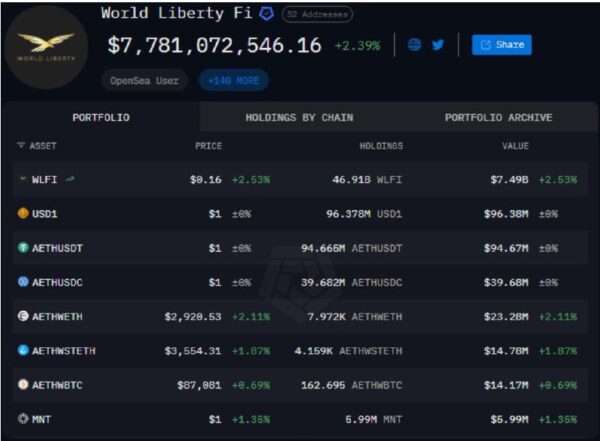Click the 96.378M USD1 holdings cell
This screenshot has width=600, height=441.
pyautogui.click(x=364, y=214)
